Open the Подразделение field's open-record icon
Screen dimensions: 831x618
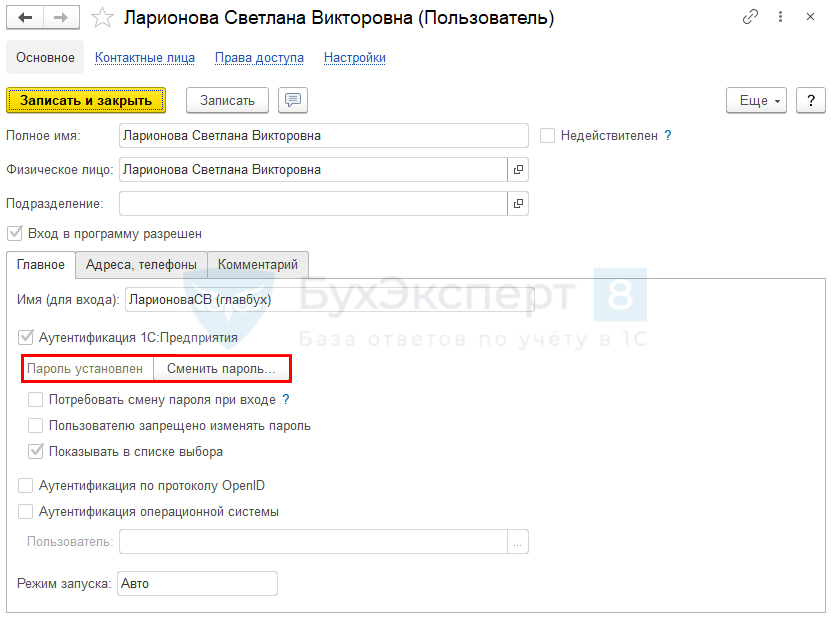[518, 204]
